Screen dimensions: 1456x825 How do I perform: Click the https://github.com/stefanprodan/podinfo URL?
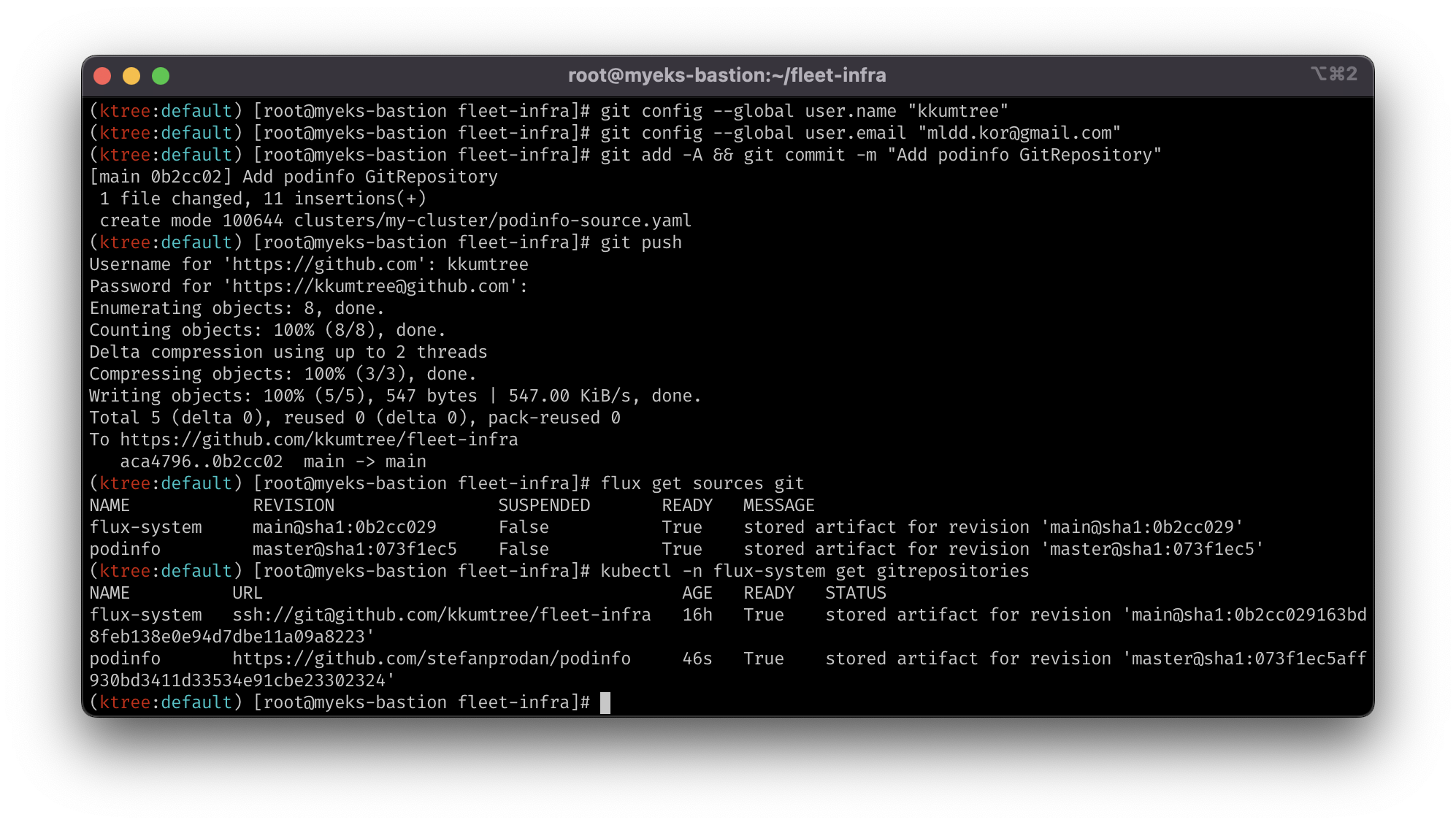[432, 659]
